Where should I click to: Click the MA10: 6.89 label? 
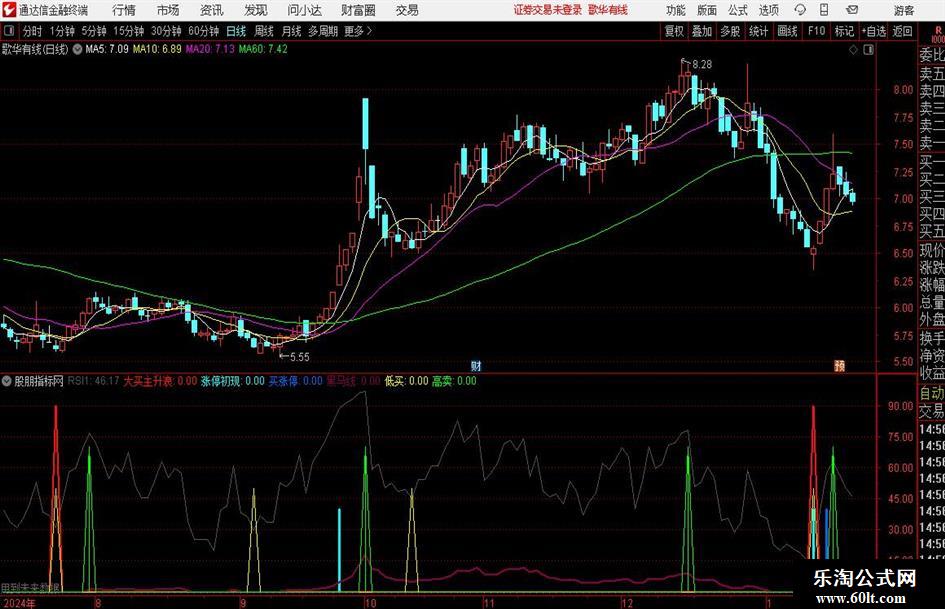click(x=157, y=49)
